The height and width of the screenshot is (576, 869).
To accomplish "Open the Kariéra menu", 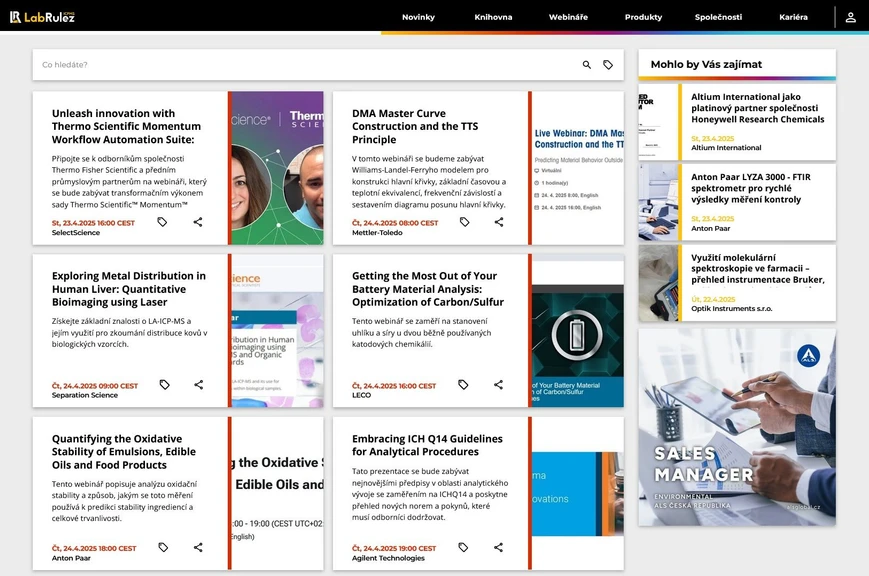I will click(x=793, y=17).
